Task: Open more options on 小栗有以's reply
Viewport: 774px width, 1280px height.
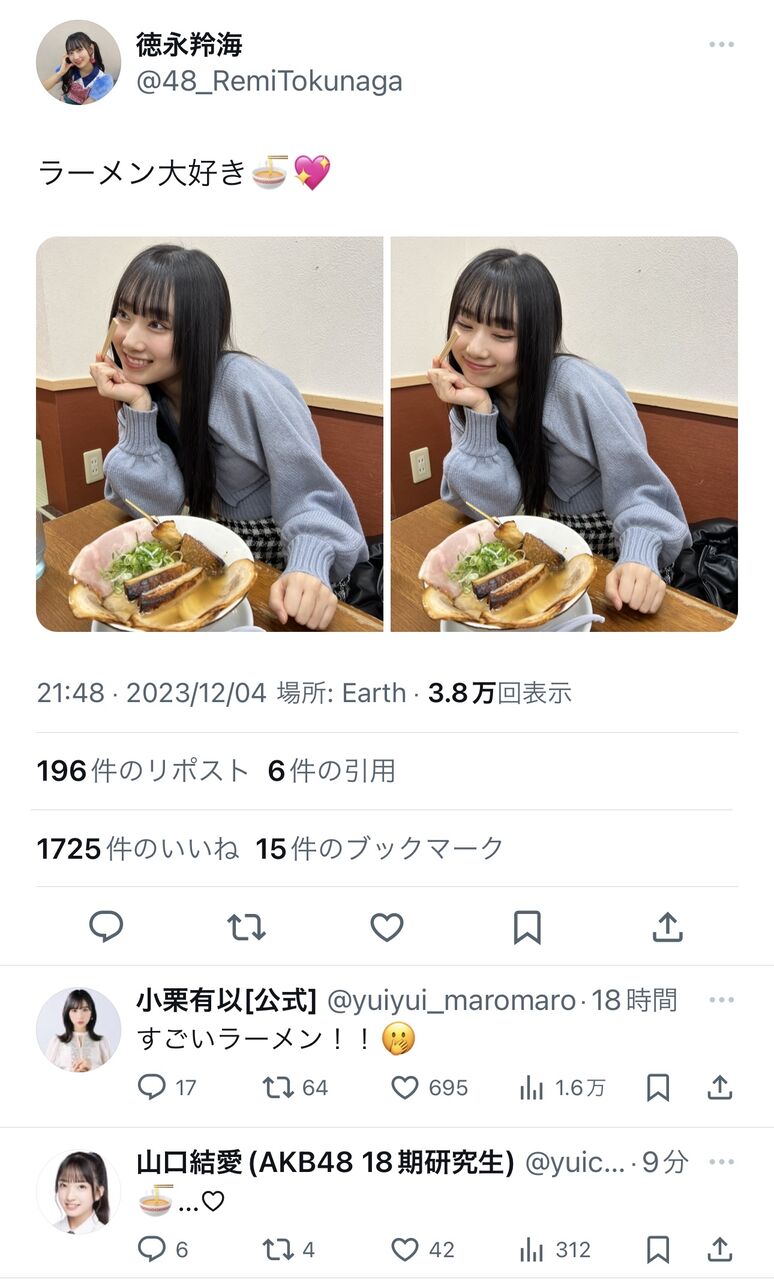Action: (x=722, y=1000)
